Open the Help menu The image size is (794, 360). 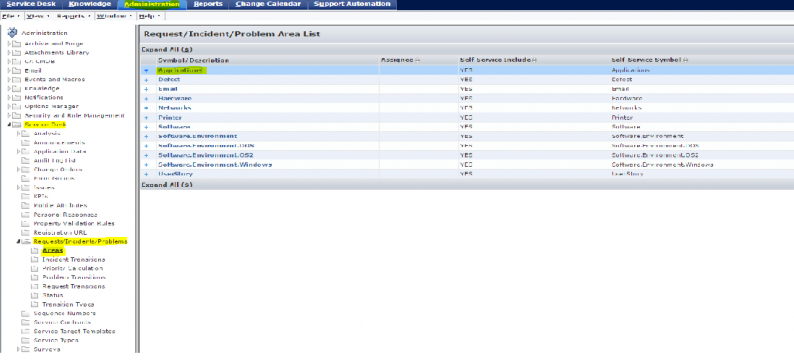coord(149,16)
